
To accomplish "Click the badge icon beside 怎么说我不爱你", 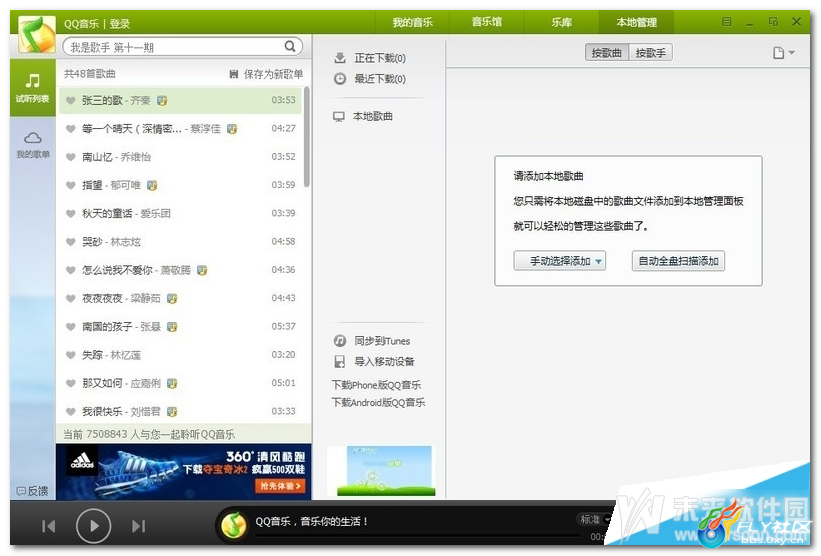I will click(x=202, y=270).
